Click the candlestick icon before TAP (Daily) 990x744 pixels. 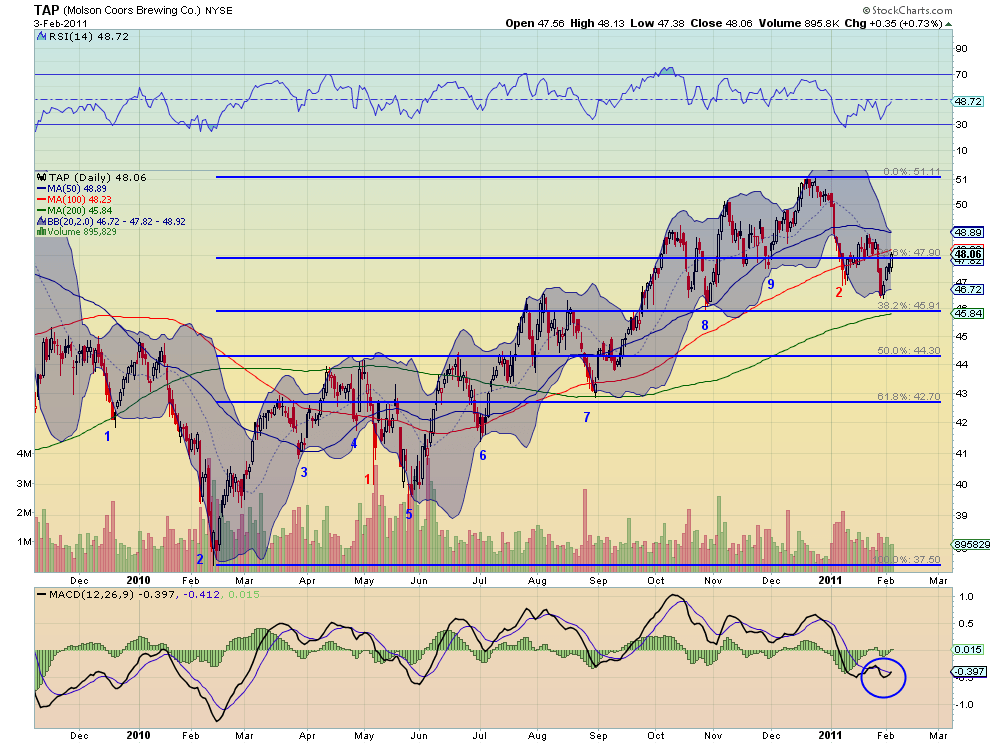tap(42, 177)
